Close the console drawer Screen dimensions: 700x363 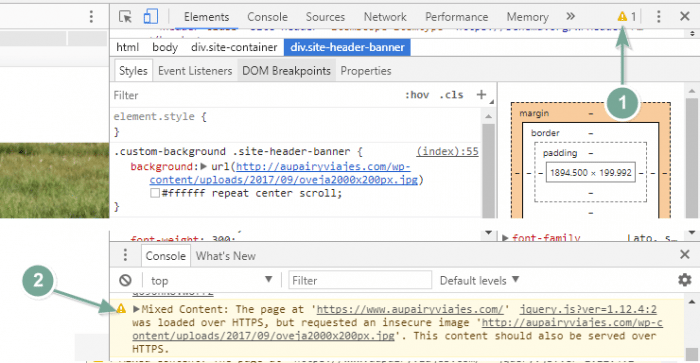point(685,255)
